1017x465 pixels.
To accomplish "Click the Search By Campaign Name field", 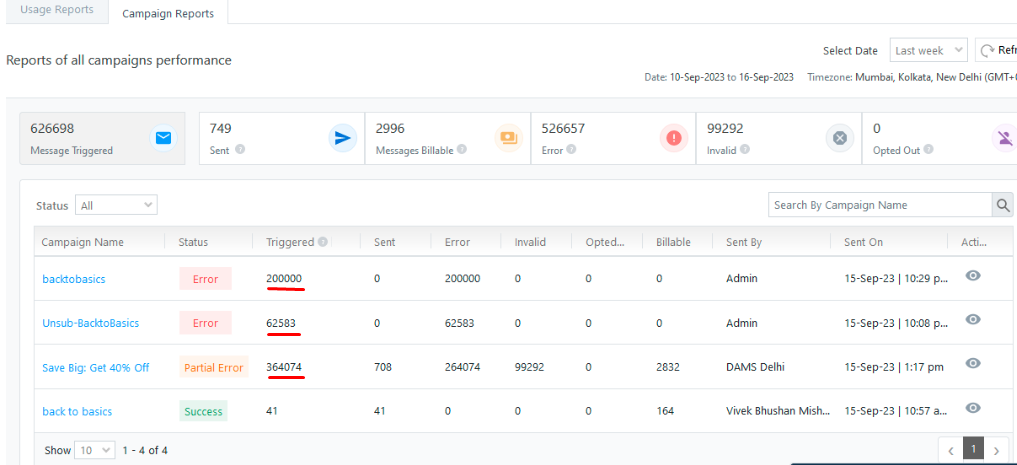I will tap(878, 205).
